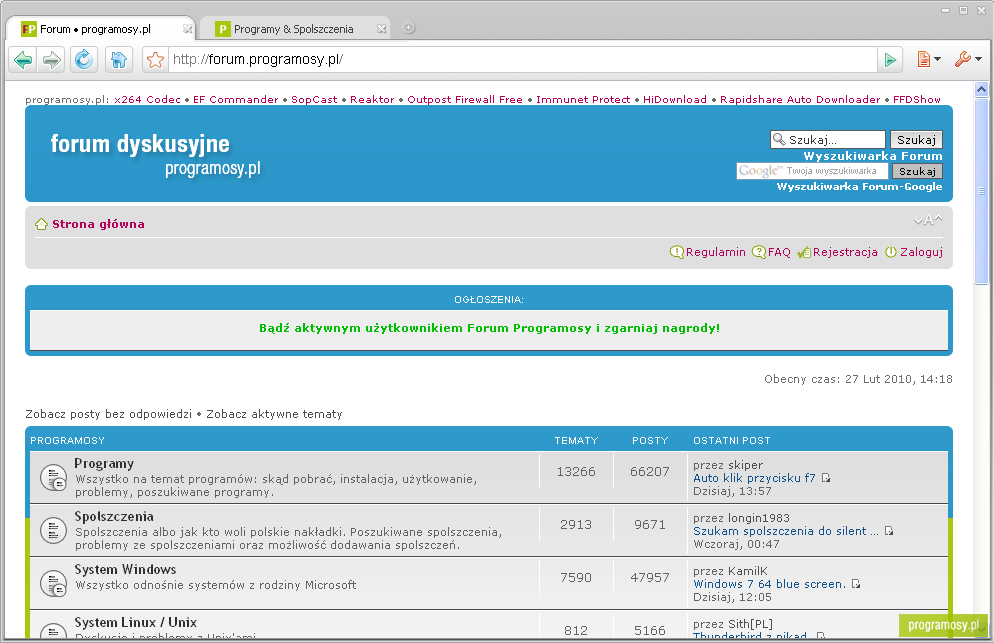
Task: Open topic Auto klik przycisku f7
Action: point(754,478)
